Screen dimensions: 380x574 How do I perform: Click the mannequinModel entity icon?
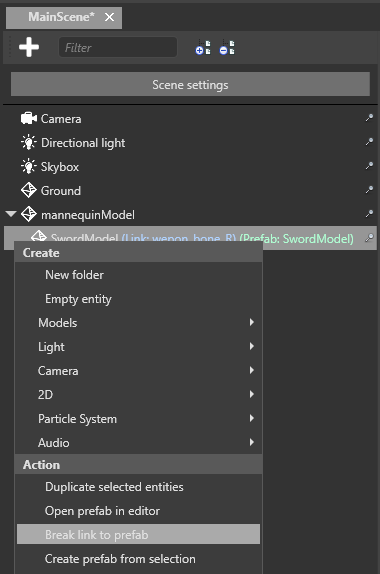point(29,215)
